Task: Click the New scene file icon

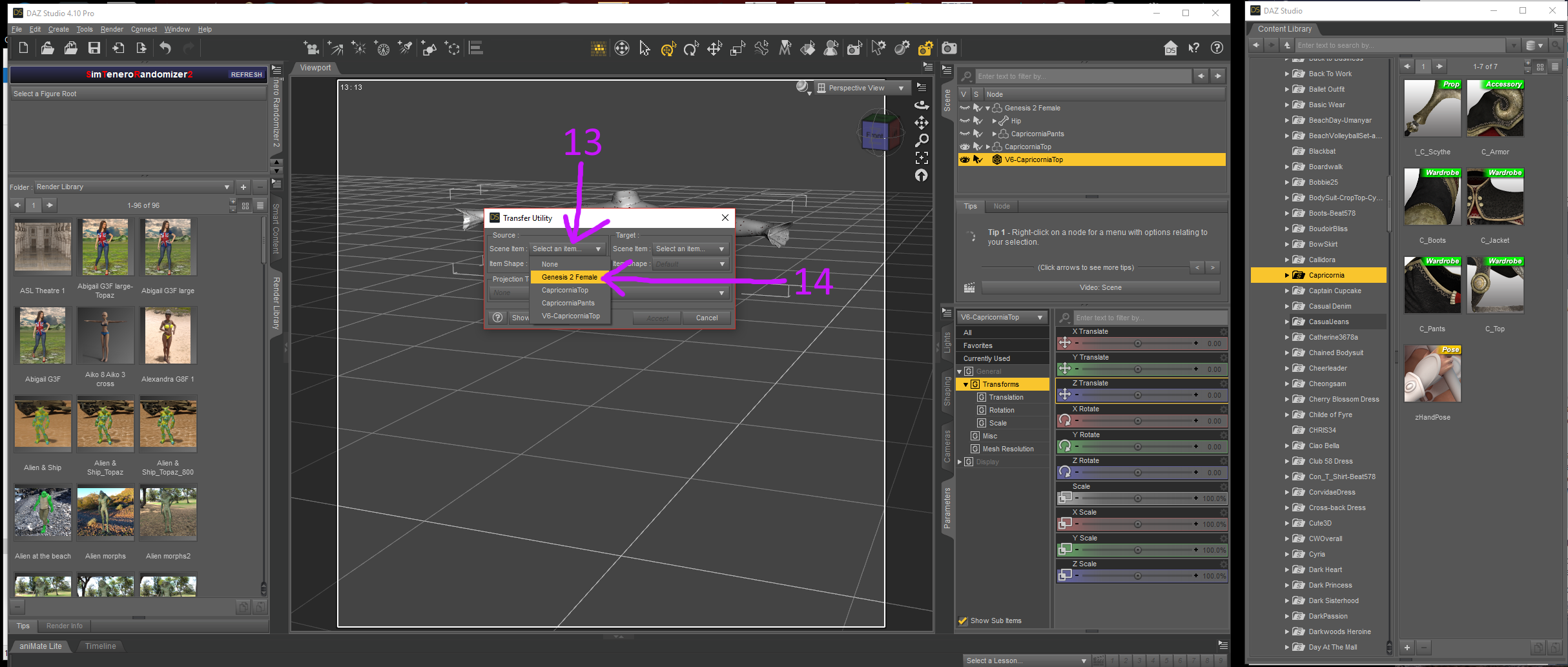Action: [x=23, y=48]
